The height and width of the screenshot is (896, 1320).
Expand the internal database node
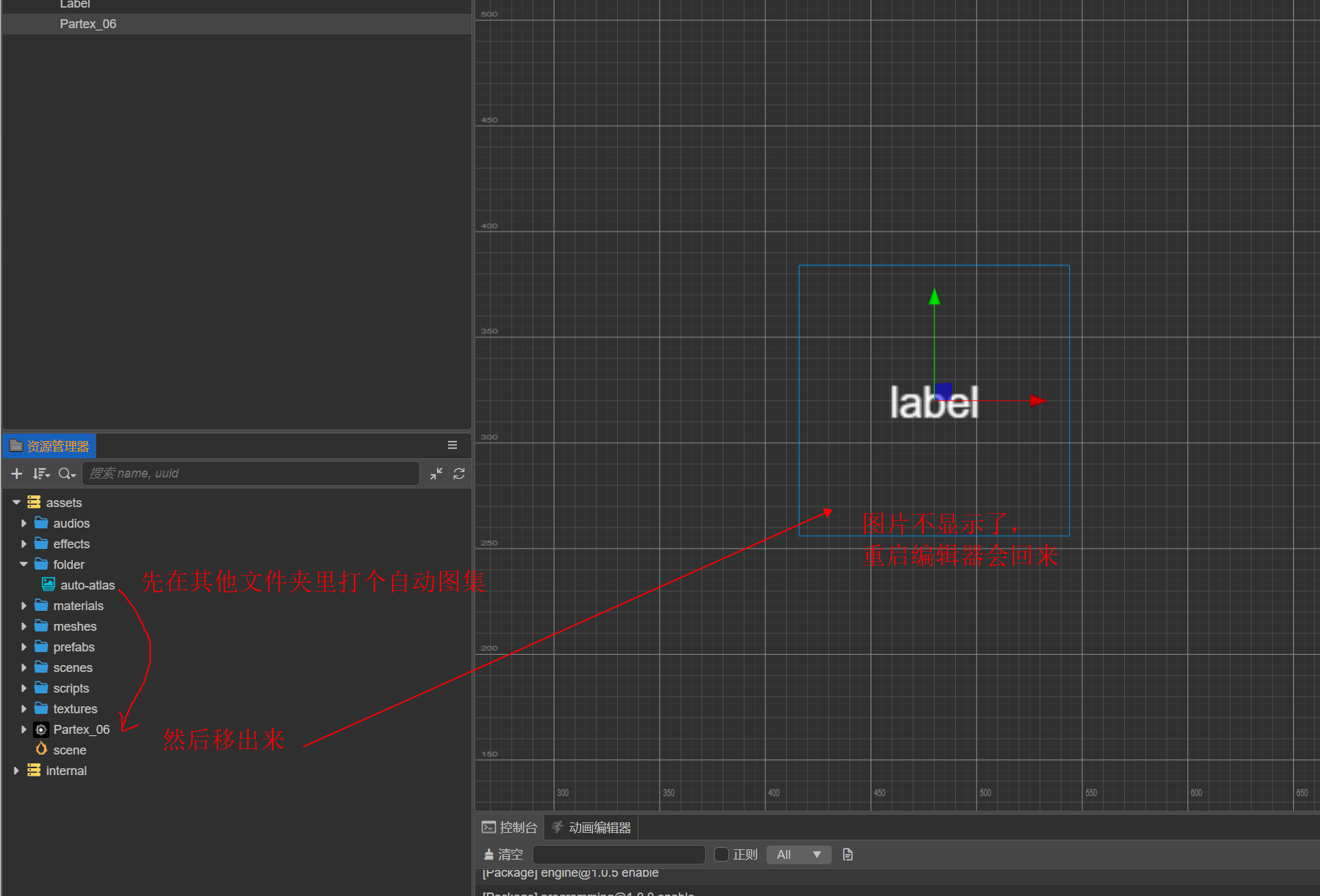point(16,771)
